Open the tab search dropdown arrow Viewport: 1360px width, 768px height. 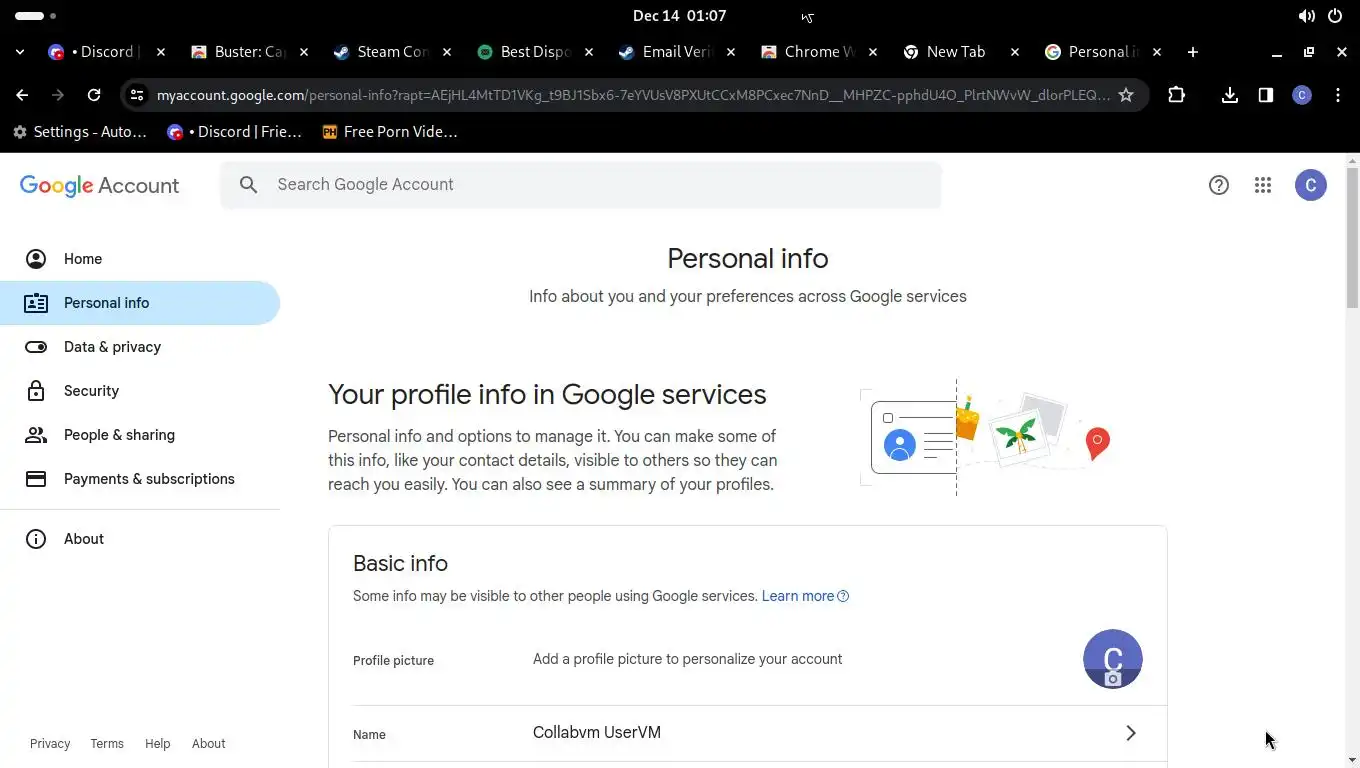(21, 52)
